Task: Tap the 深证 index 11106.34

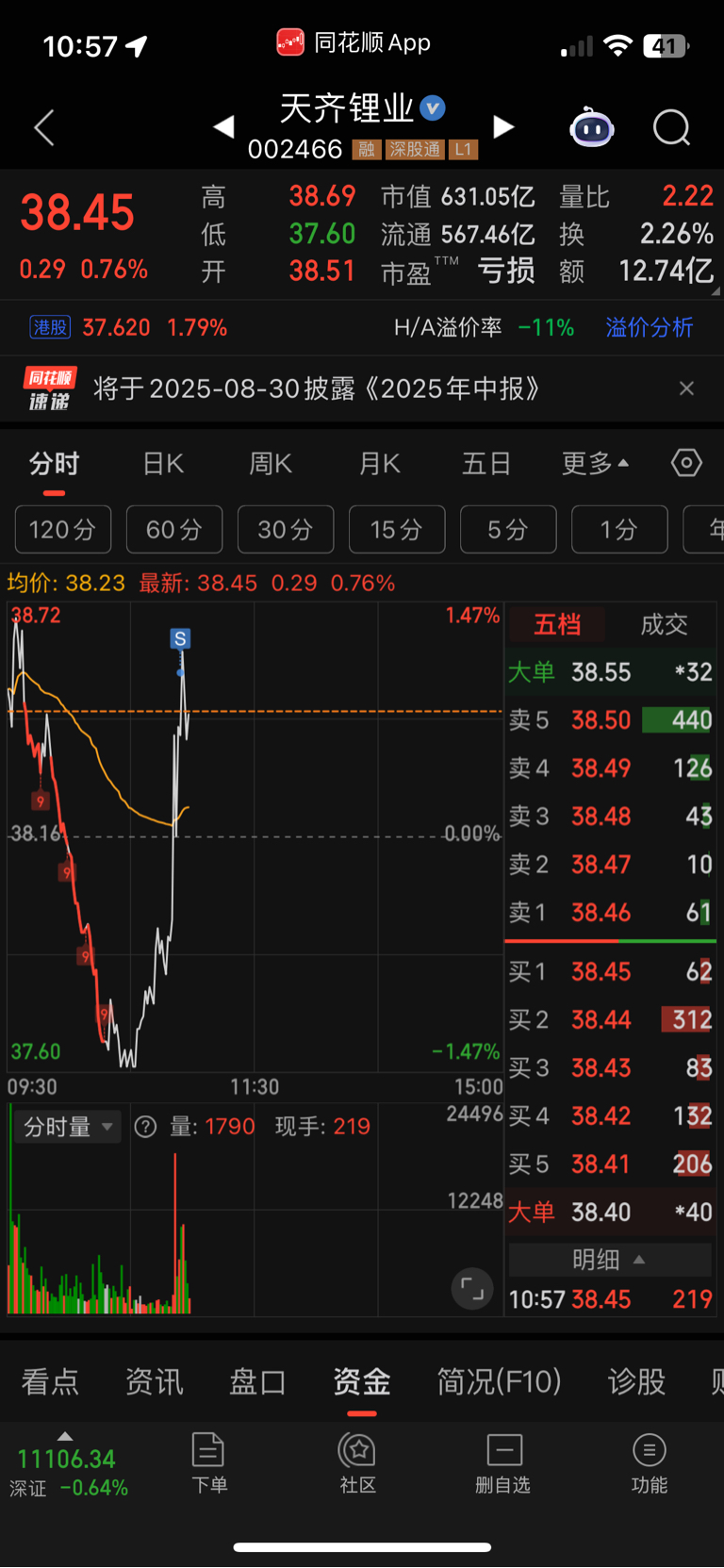Action: (66, 1459)
